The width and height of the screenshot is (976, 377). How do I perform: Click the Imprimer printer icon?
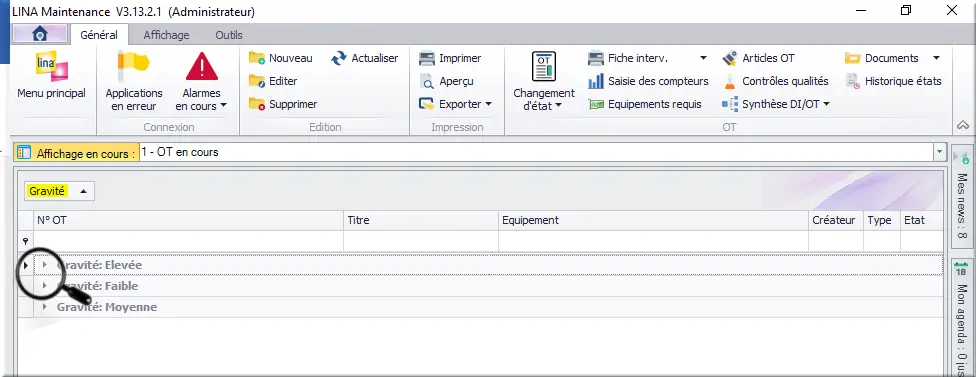click(x=426, y=58)
